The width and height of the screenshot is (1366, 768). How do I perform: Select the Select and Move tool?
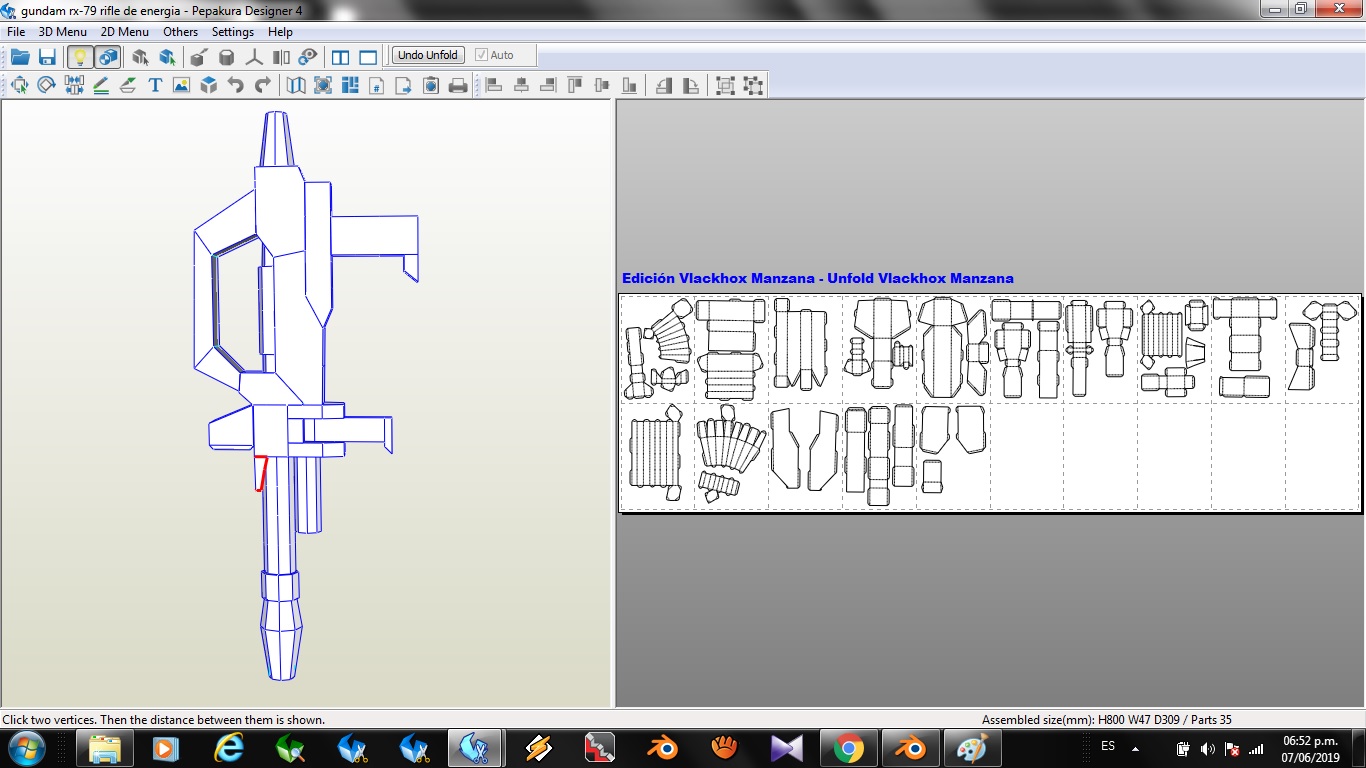(19, 85)
